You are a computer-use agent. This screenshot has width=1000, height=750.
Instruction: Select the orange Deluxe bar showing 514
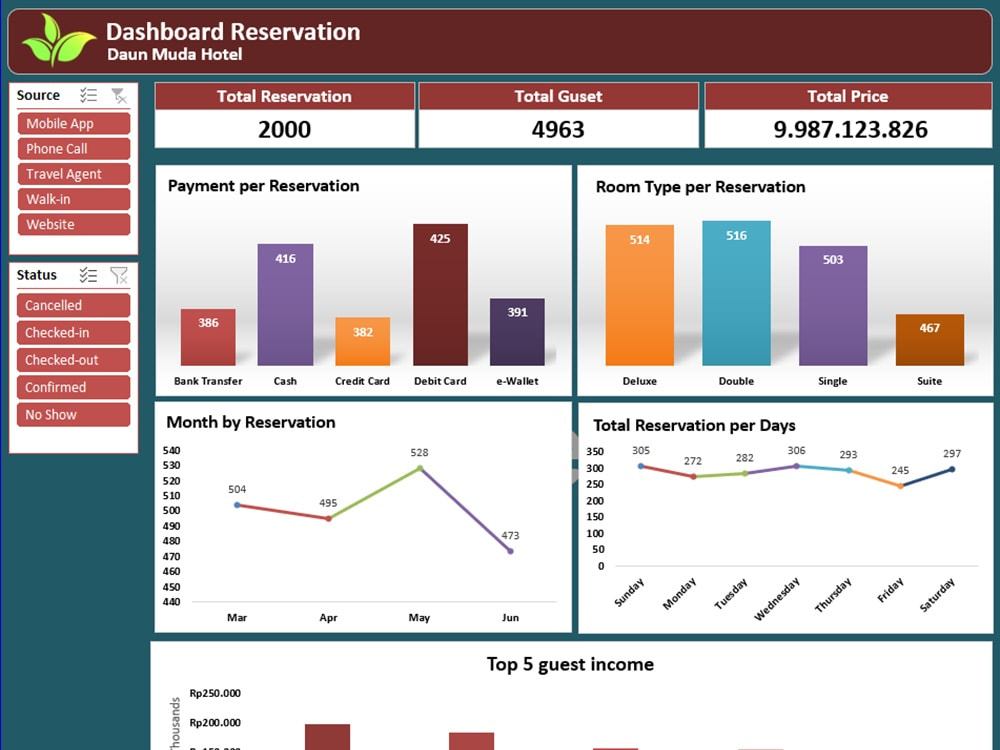tap(640, 295)
